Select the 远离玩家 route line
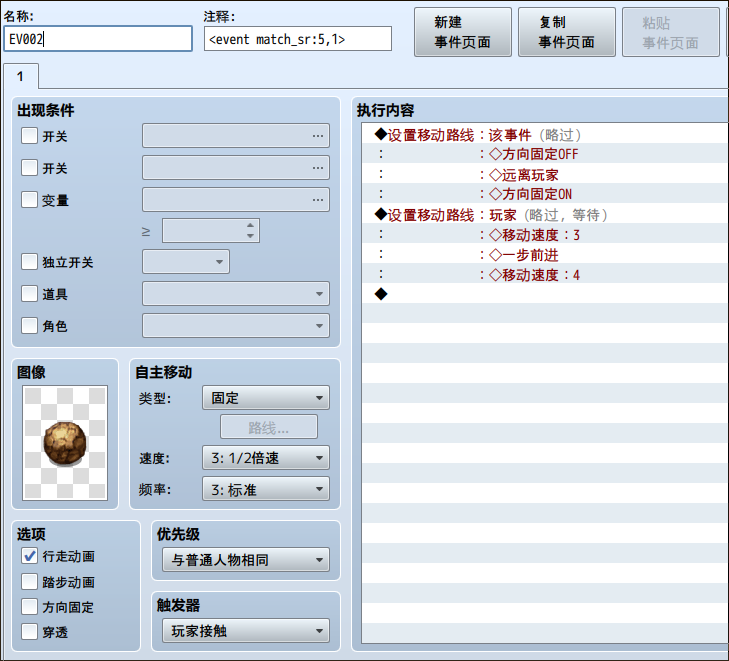This screenshot has height=661, width=729. 545,174
